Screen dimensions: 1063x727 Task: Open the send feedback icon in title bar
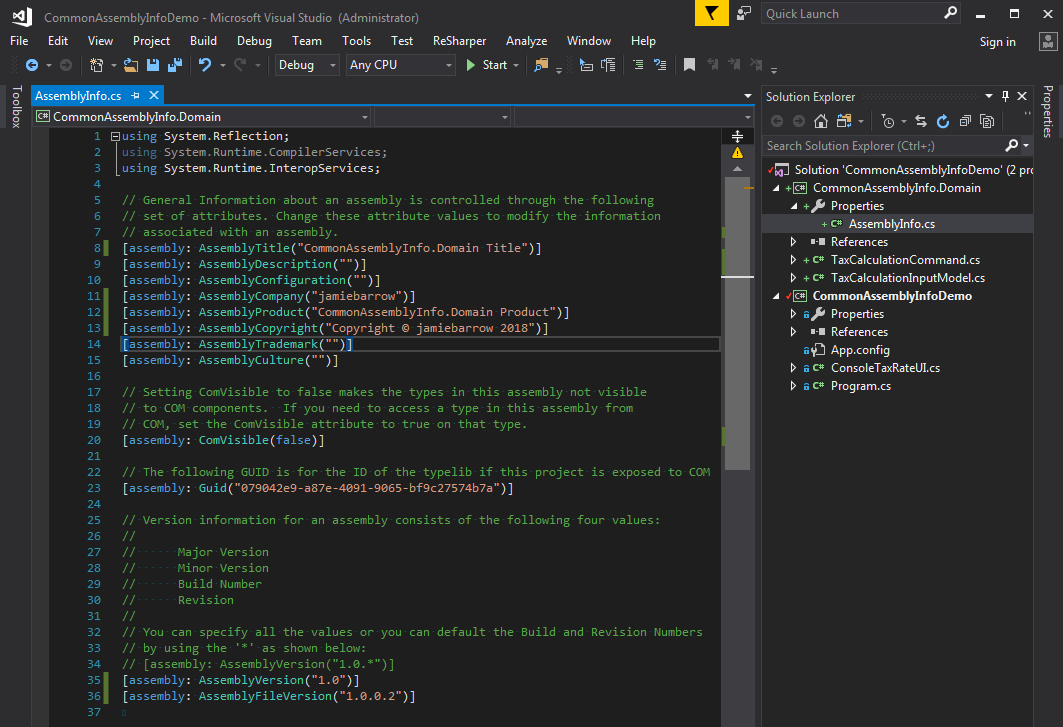point(744,13)
